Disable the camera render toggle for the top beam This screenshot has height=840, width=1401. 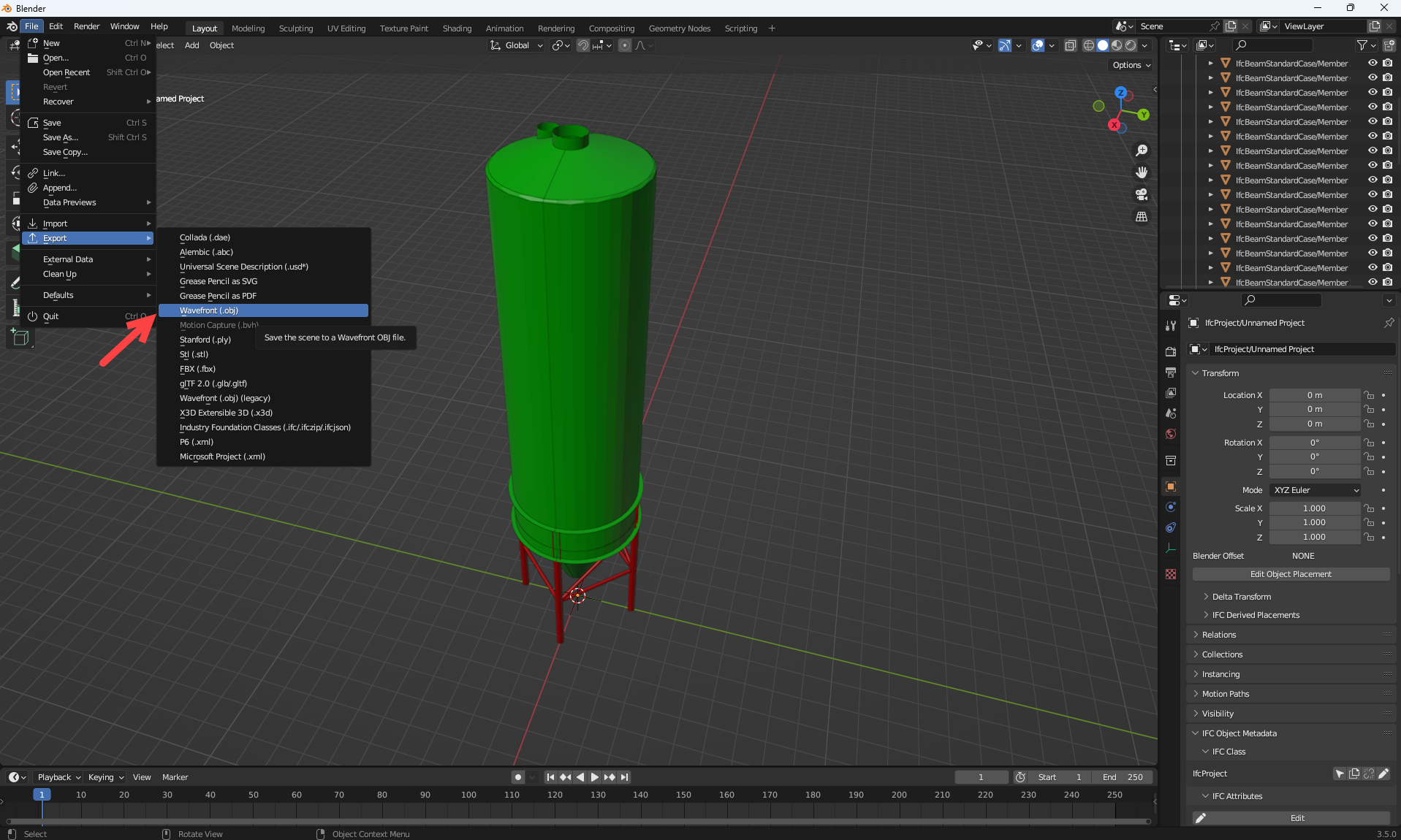click(x=1387, y=63)
